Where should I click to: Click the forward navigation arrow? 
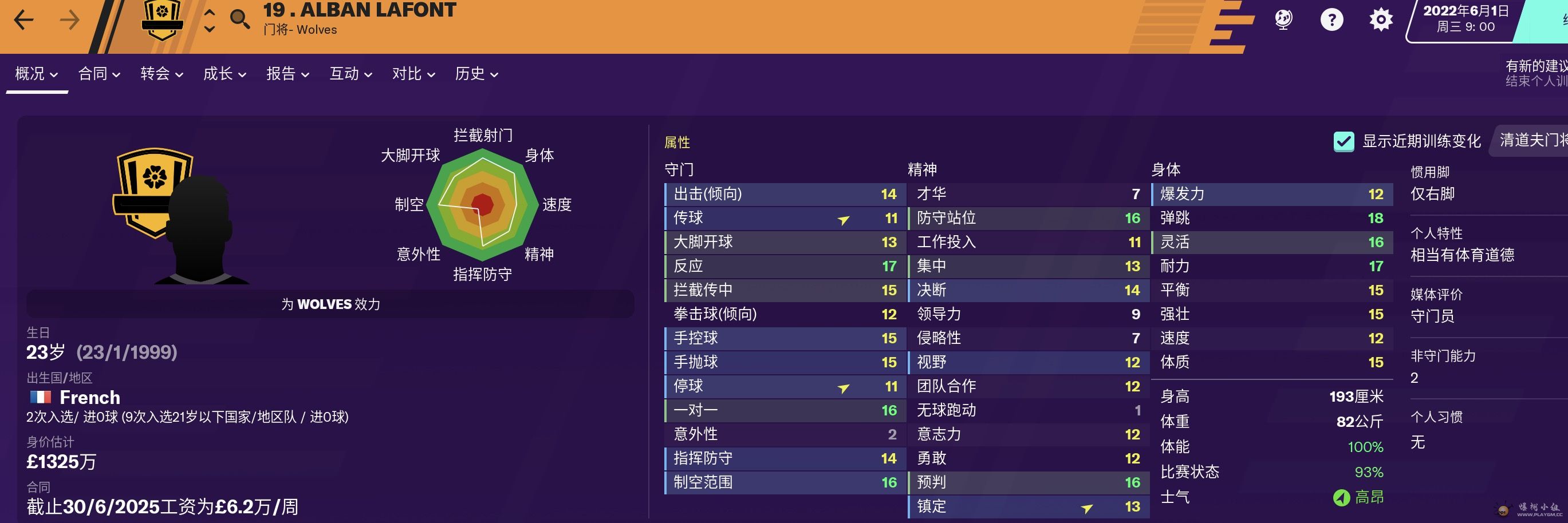pyautogui.click(x=69, y=20)
